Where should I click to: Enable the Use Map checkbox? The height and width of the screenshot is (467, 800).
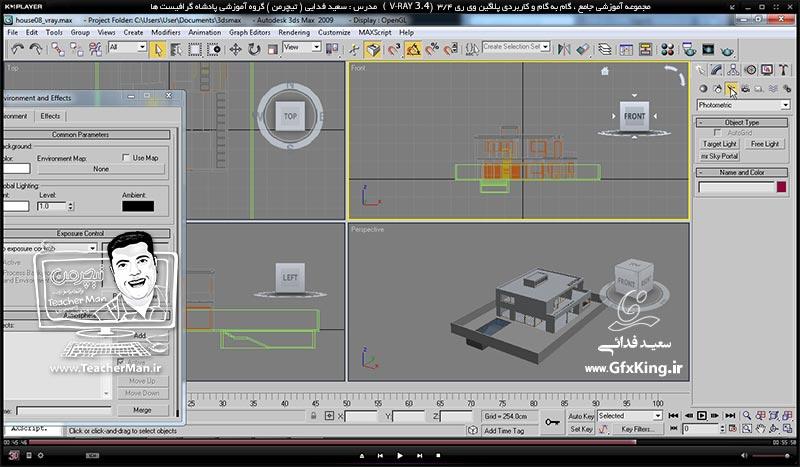pos(126,158)
